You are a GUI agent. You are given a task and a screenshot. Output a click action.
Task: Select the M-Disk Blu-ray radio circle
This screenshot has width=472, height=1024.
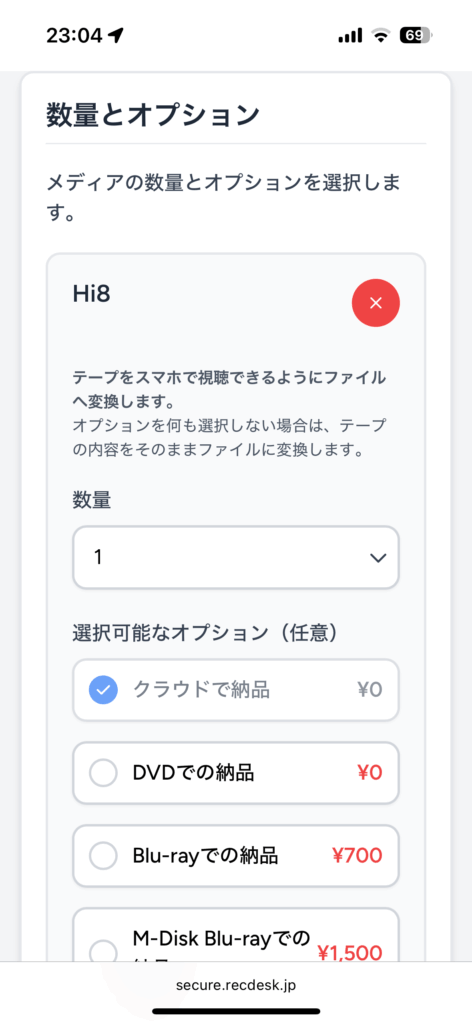click(103, 952)
